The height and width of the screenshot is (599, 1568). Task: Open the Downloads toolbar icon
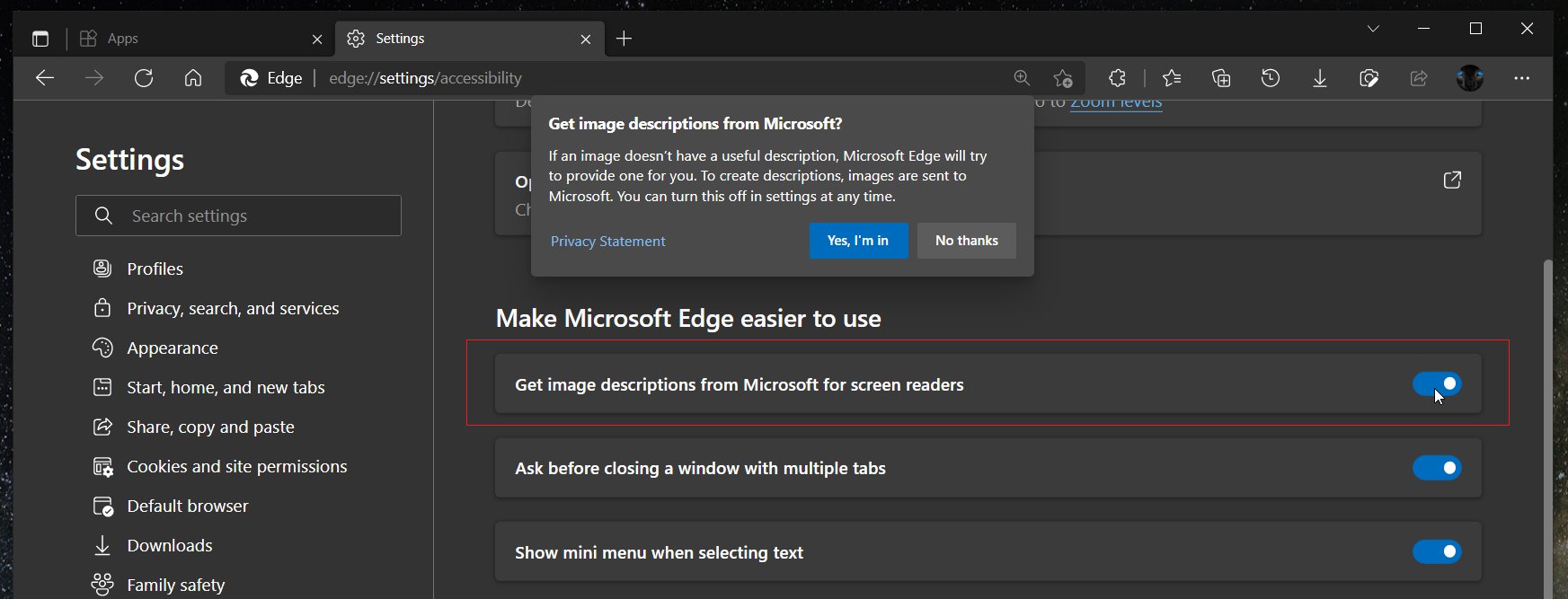click(x=1320, y=78)
